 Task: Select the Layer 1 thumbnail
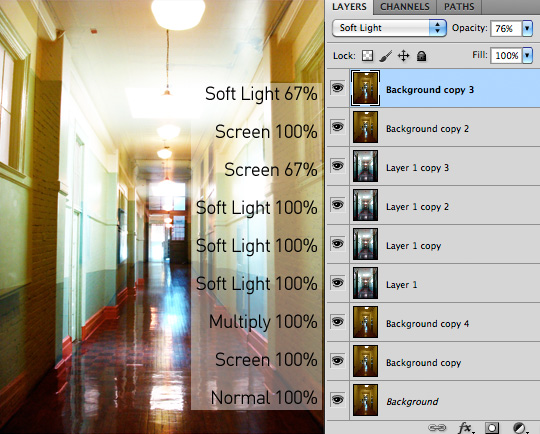point(365,282)
